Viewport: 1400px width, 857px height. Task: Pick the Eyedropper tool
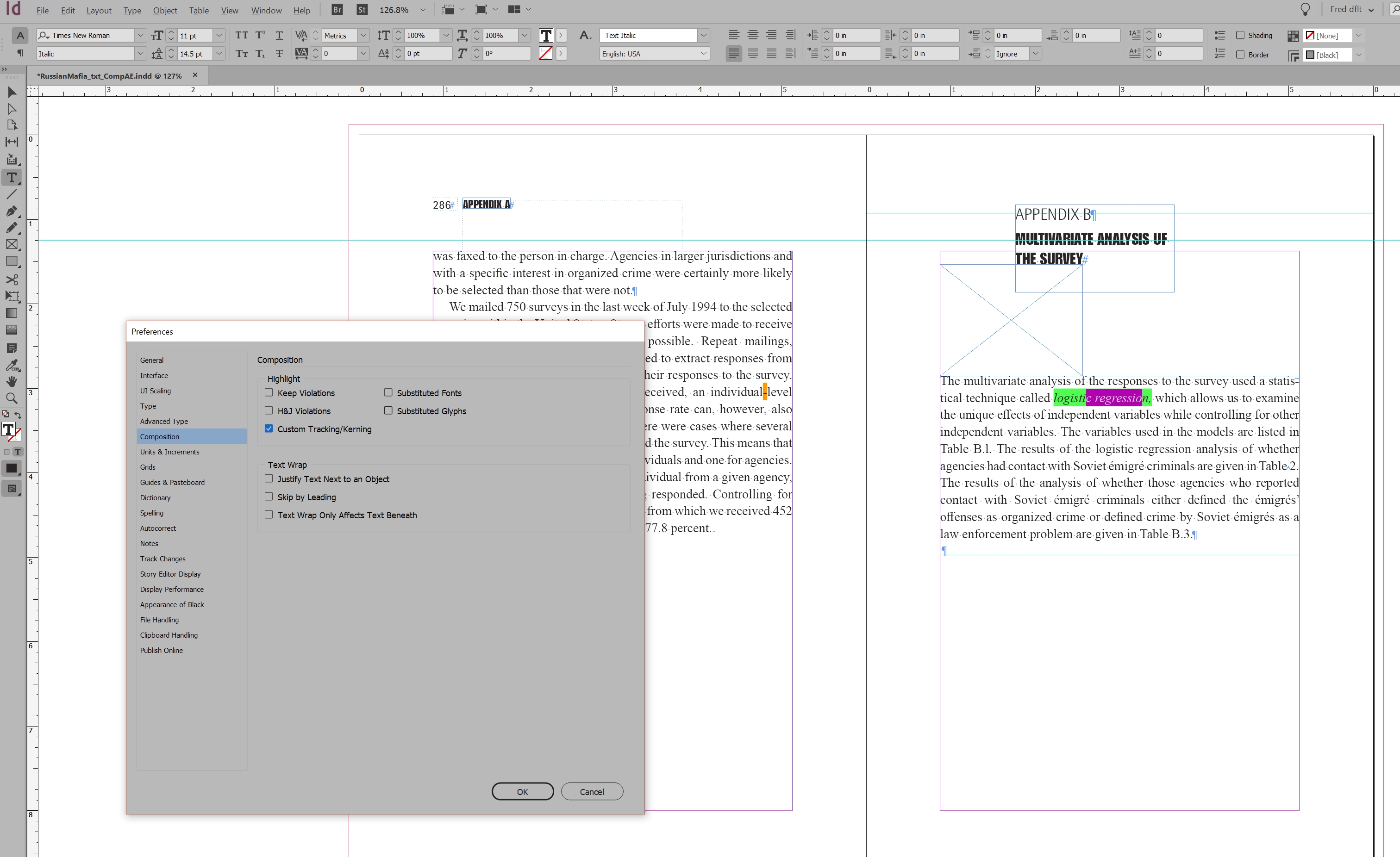tap(12, 365)
